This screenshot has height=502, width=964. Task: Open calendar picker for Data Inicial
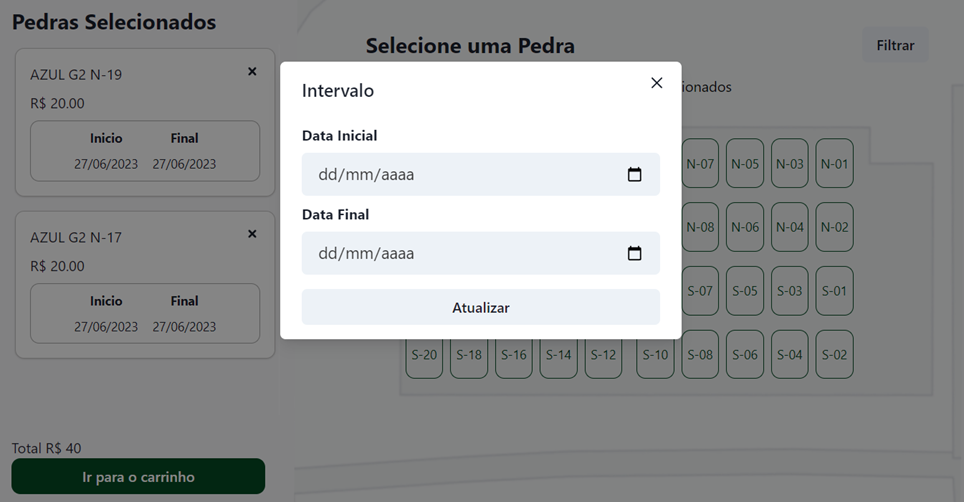click(x=634, y=175)
